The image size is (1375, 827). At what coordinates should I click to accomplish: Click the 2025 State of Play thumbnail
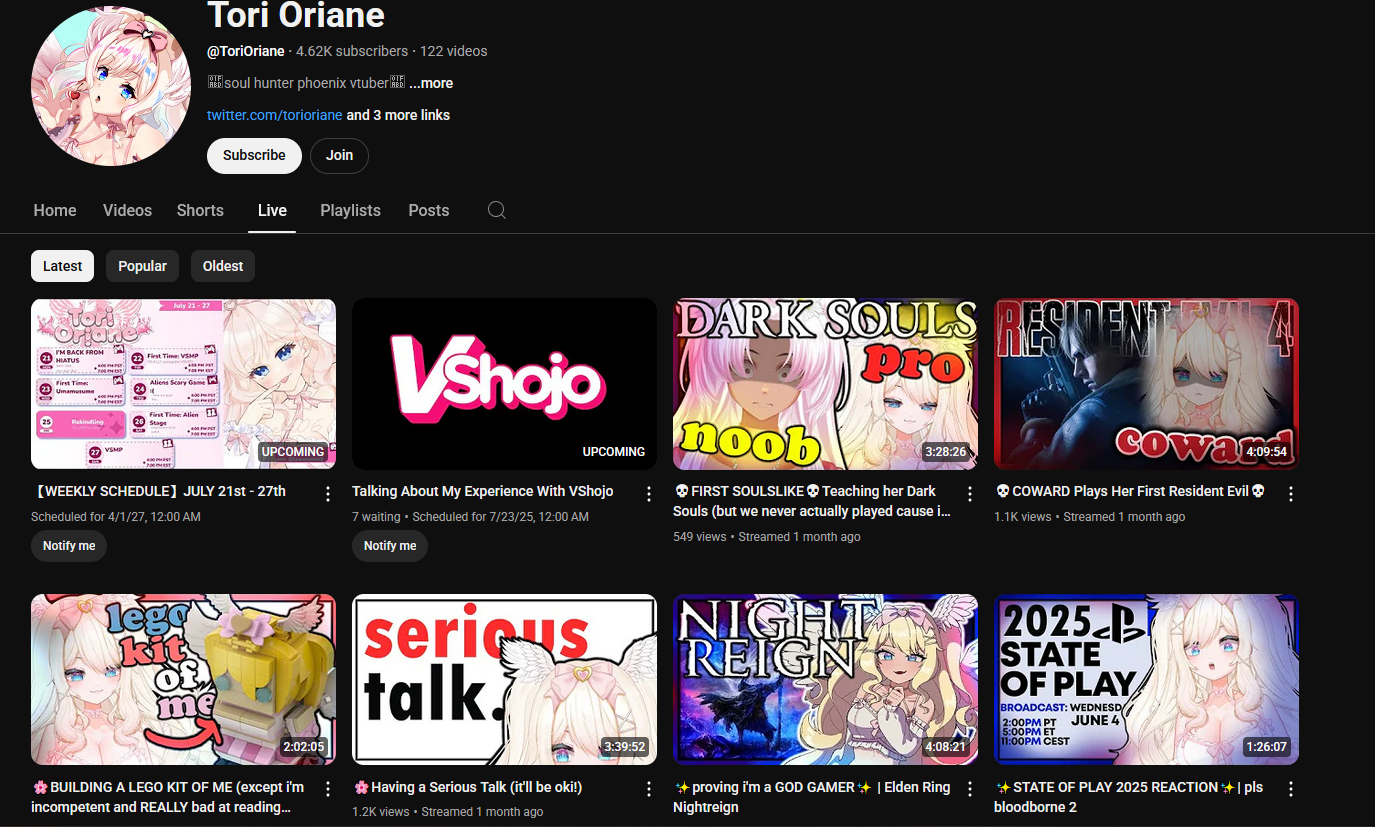pyautogui.click(x=1146, y=680)
